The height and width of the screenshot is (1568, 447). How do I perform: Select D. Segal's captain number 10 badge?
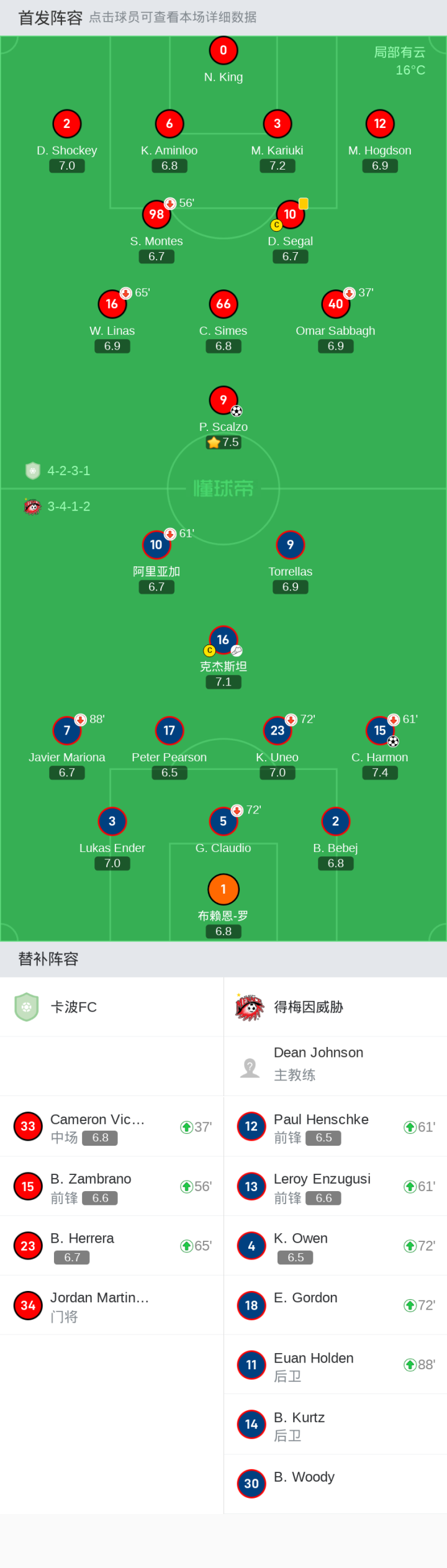[290, 214]
